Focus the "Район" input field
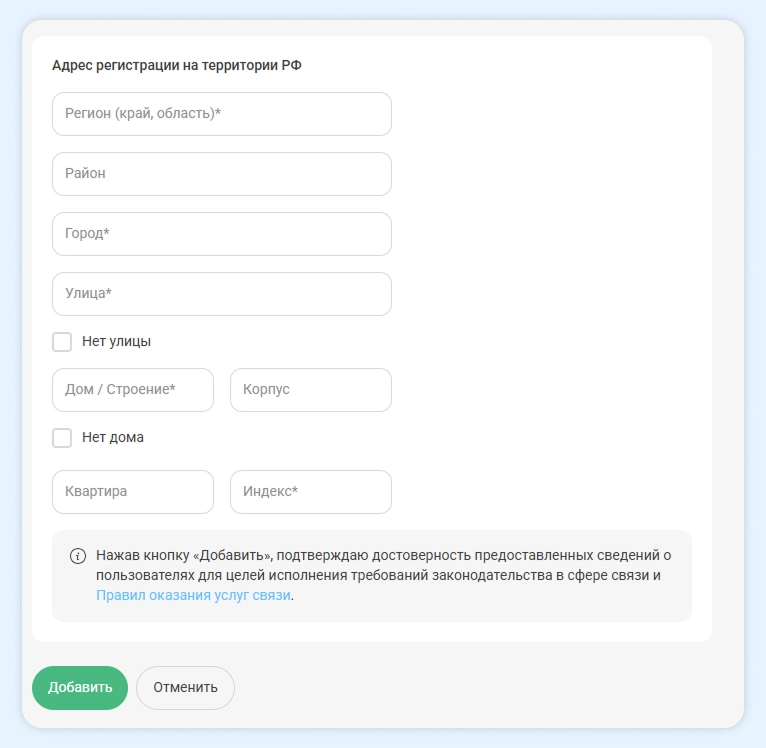The image size is (766, 748). click(222, 174)
